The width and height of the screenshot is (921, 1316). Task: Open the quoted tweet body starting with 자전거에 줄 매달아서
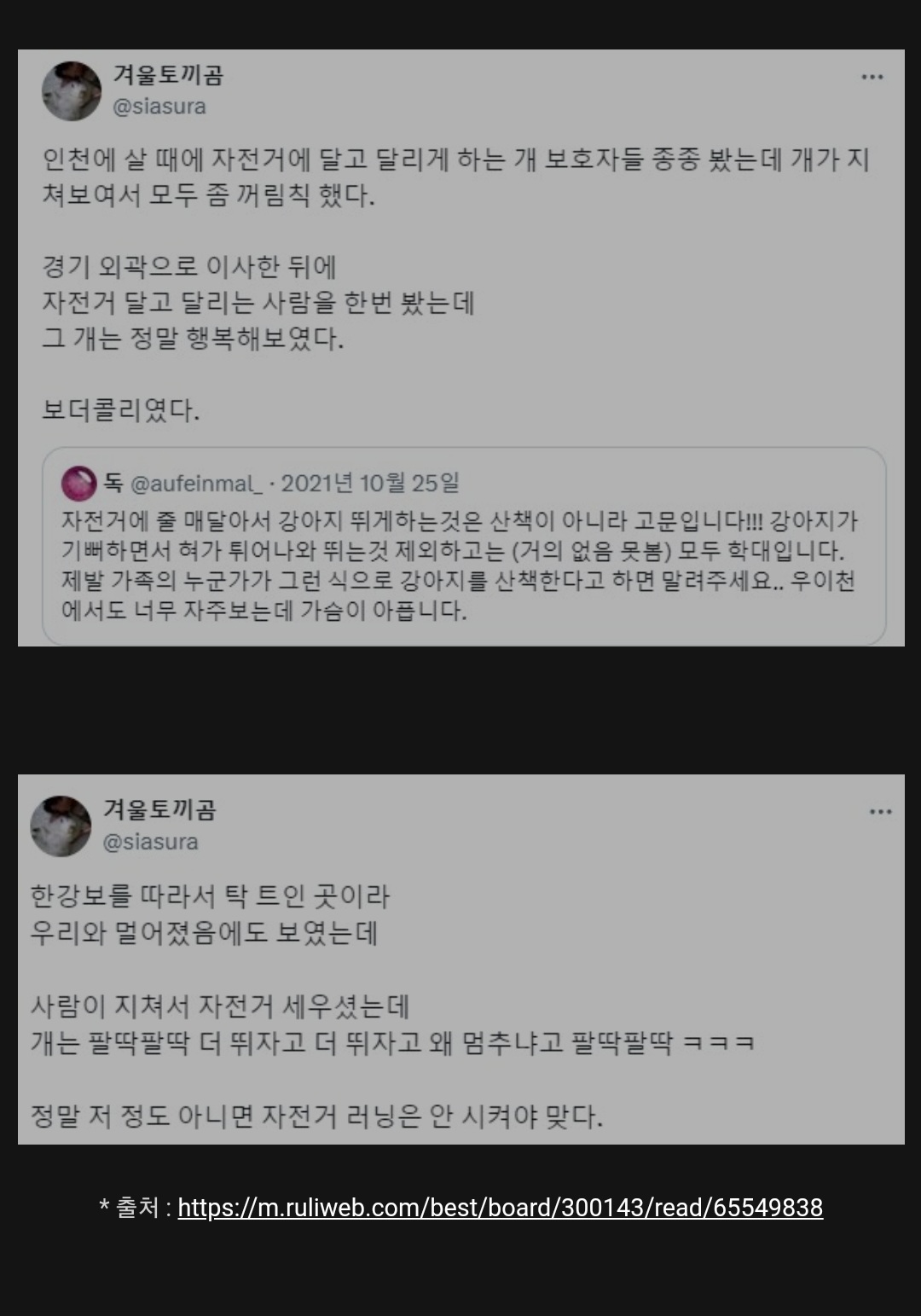[460, 565]
